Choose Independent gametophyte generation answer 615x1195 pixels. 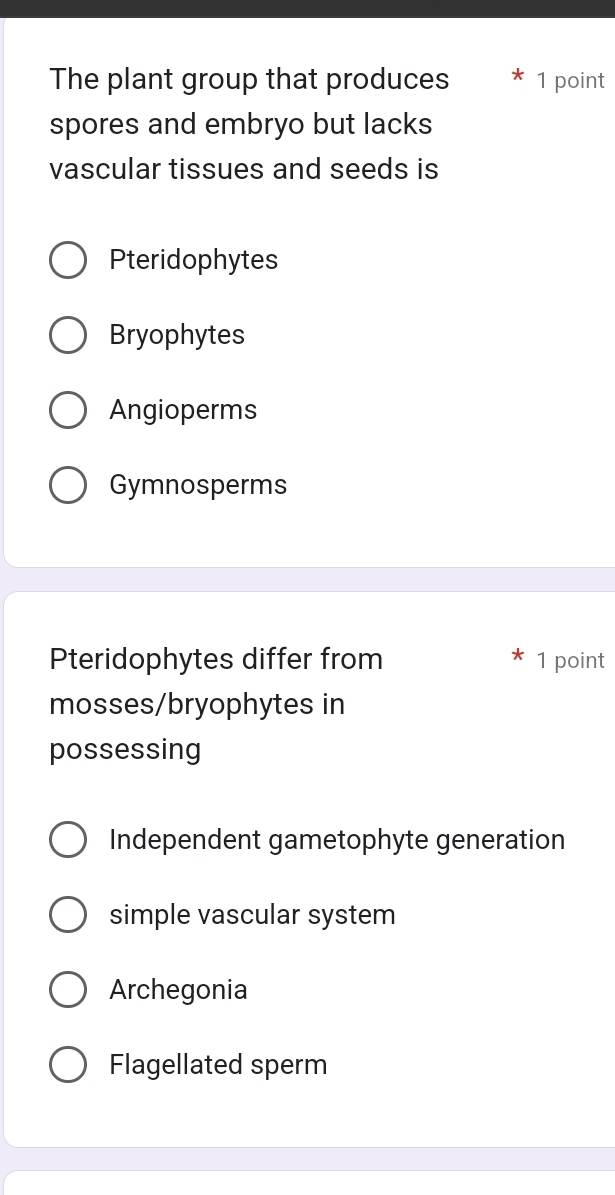[67, 839]
